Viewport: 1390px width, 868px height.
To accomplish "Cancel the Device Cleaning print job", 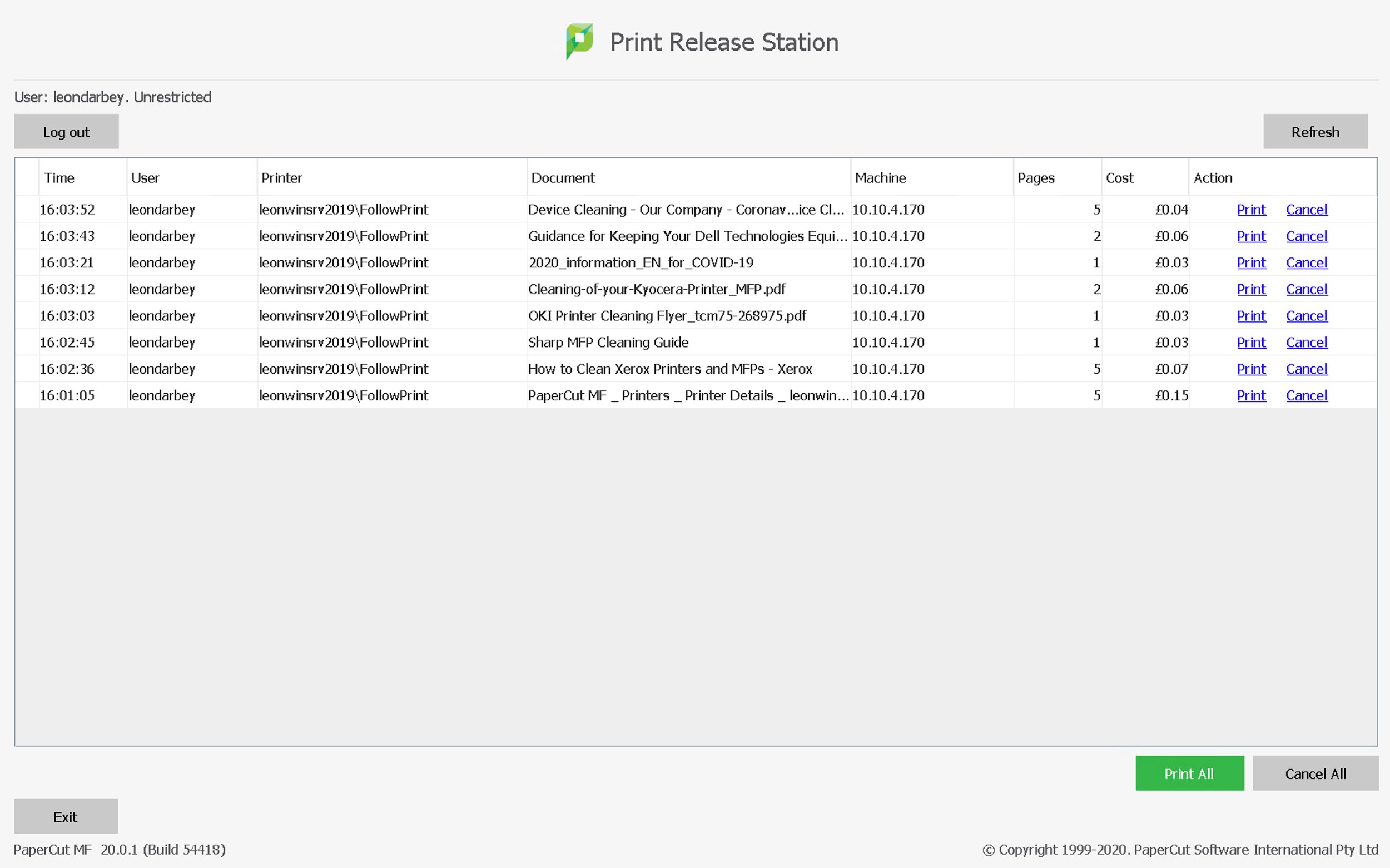I will coord(1306,209).
